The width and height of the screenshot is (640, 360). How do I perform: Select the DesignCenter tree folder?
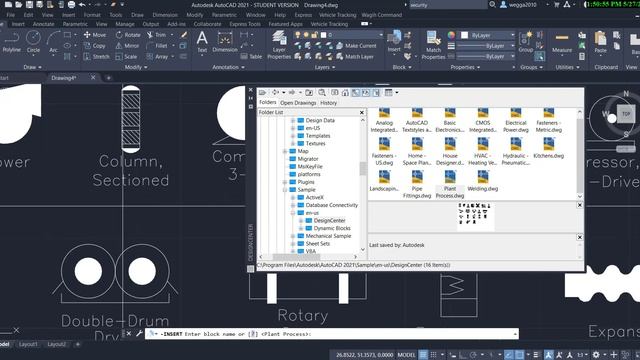click(x=329, y=220)
